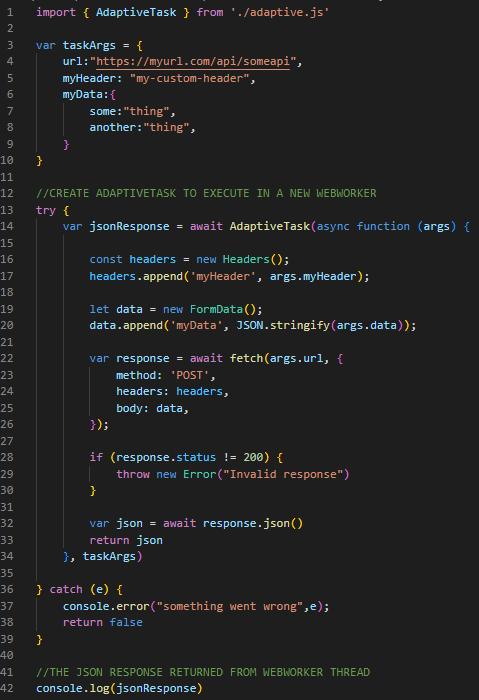Click line number 28 in the gutter

click(7, 458)
